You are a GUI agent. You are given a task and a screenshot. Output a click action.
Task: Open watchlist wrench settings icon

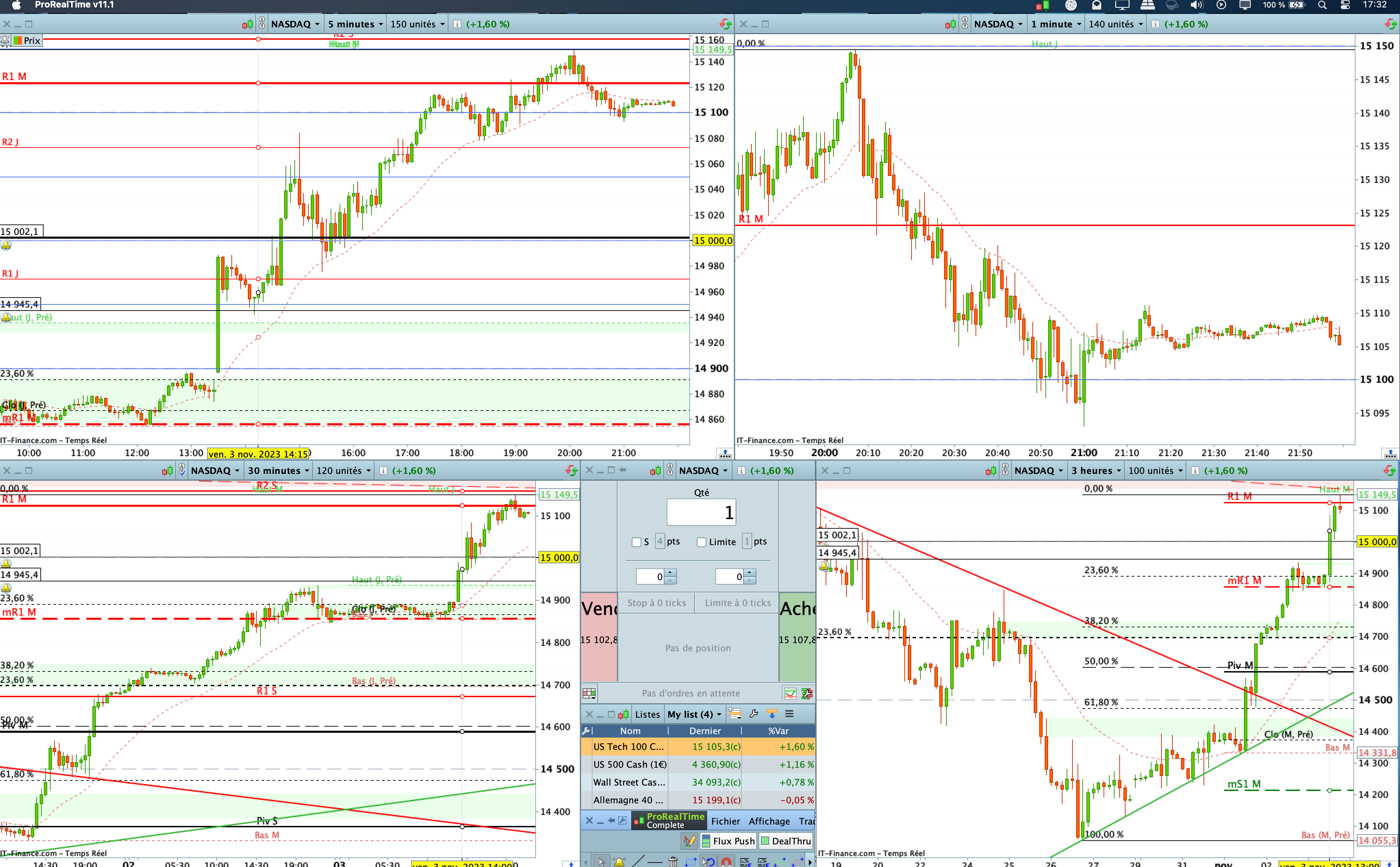754,714
